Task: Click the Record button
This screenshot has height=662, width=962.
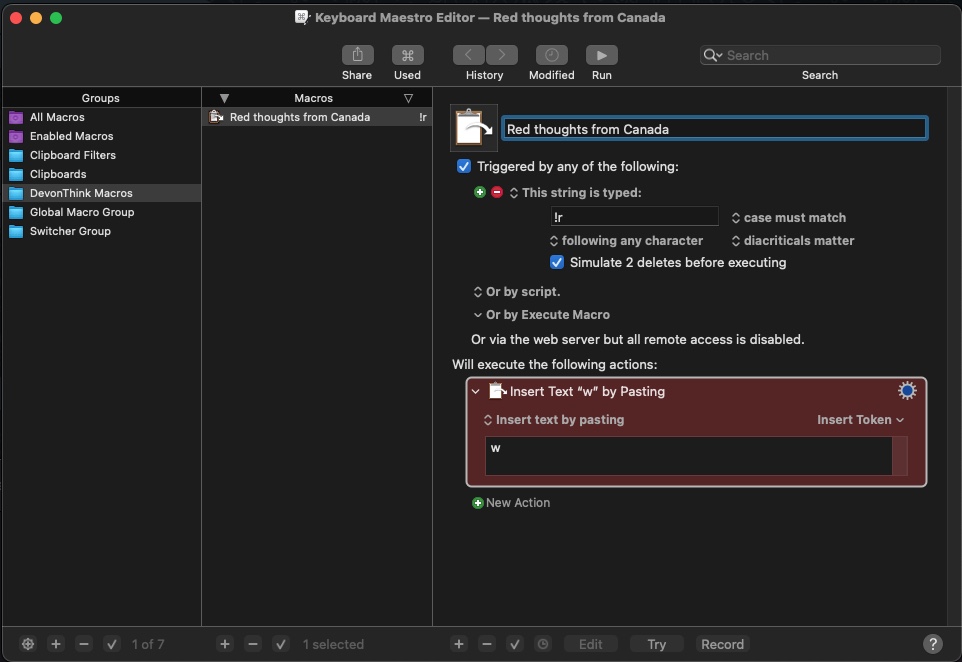Action: tap(722, 644)
